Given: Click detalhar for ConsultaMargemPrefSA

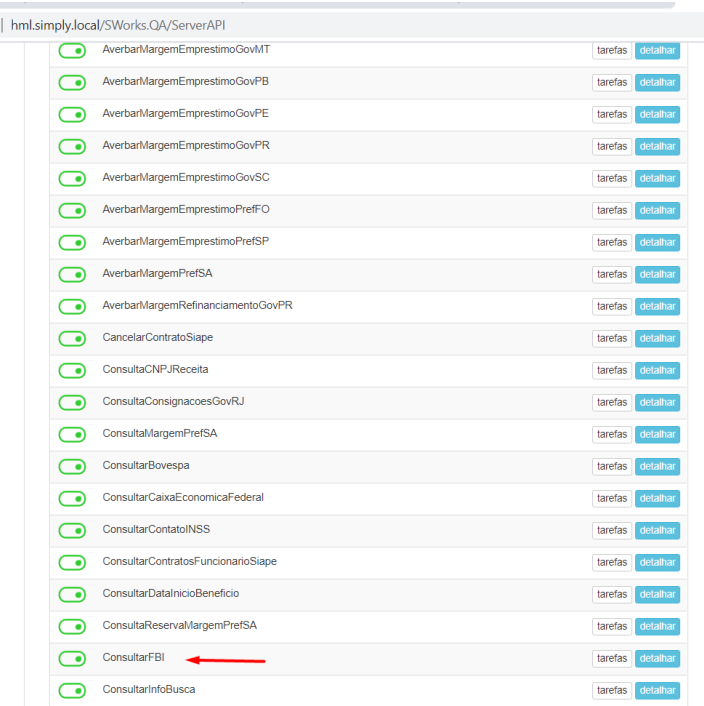Looking at the screenshot, I should tap(657, 434).
